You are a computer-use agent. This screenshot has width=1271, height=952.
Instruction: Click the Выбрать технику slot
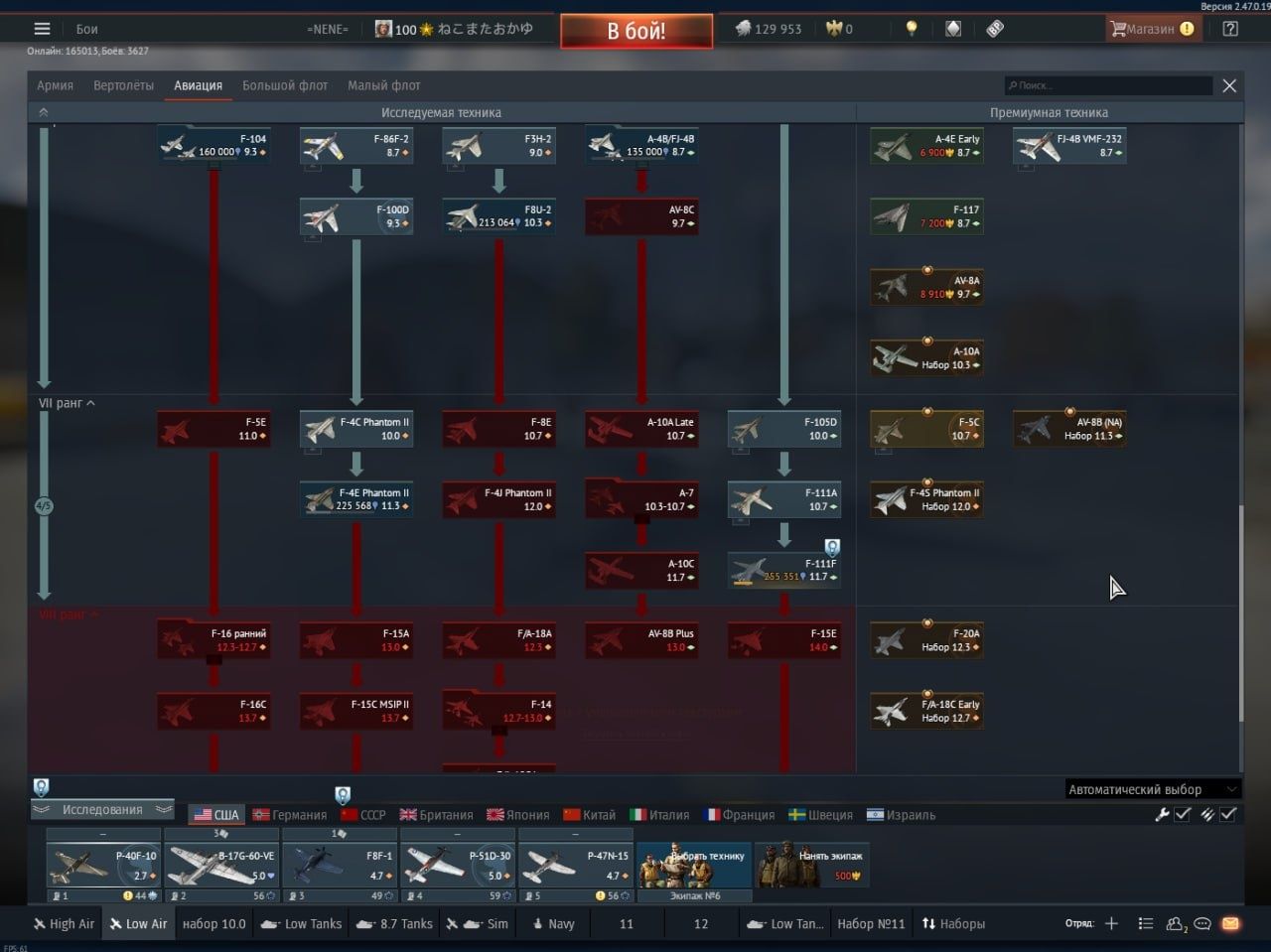point(693,864)
